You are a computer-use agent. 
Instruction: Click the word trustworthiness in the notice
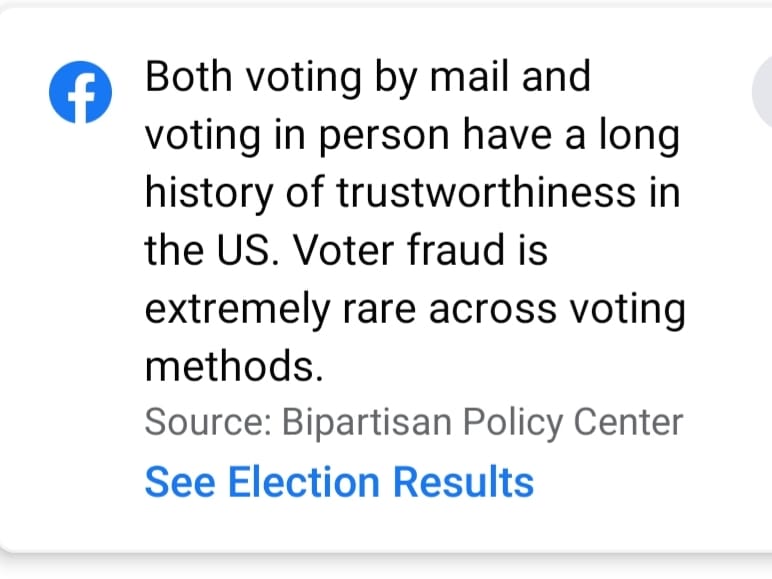486,192
